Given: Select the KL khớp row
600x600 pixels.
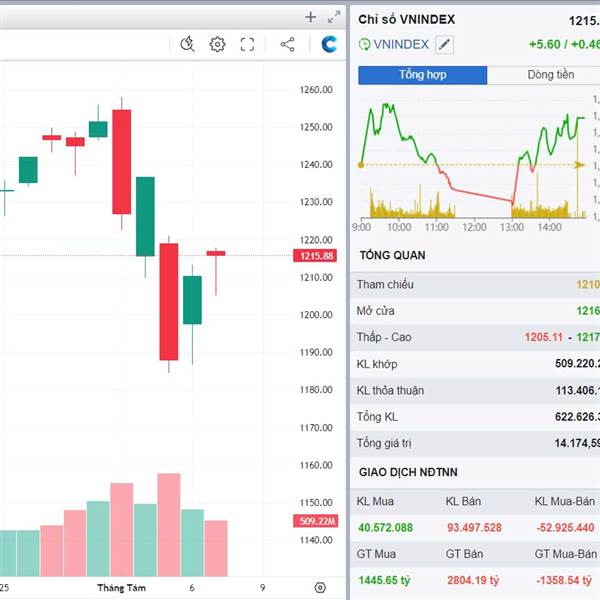Looking at the screenshot, I should point(475,364).
